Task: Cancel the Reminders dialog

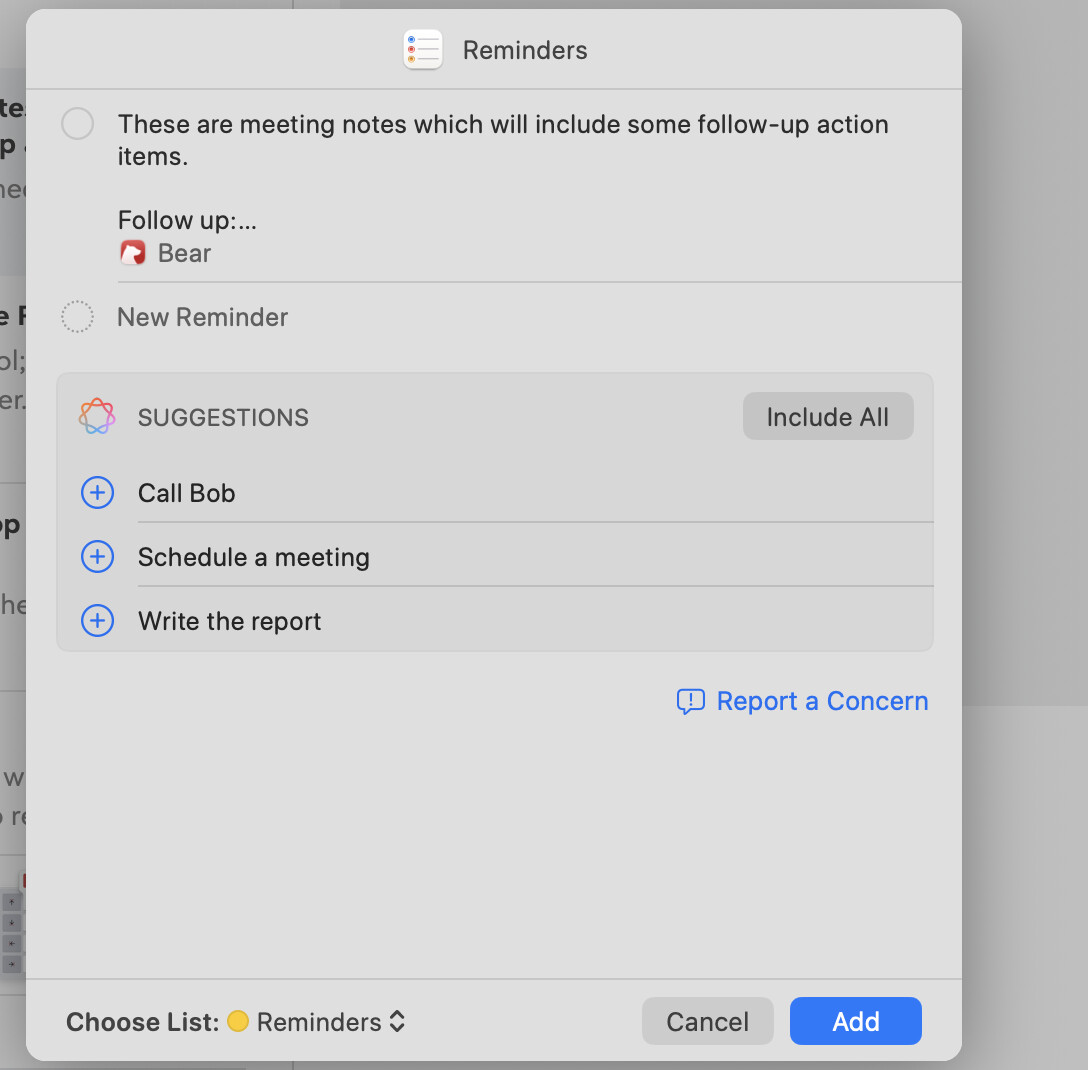Action: (707, 1021)
